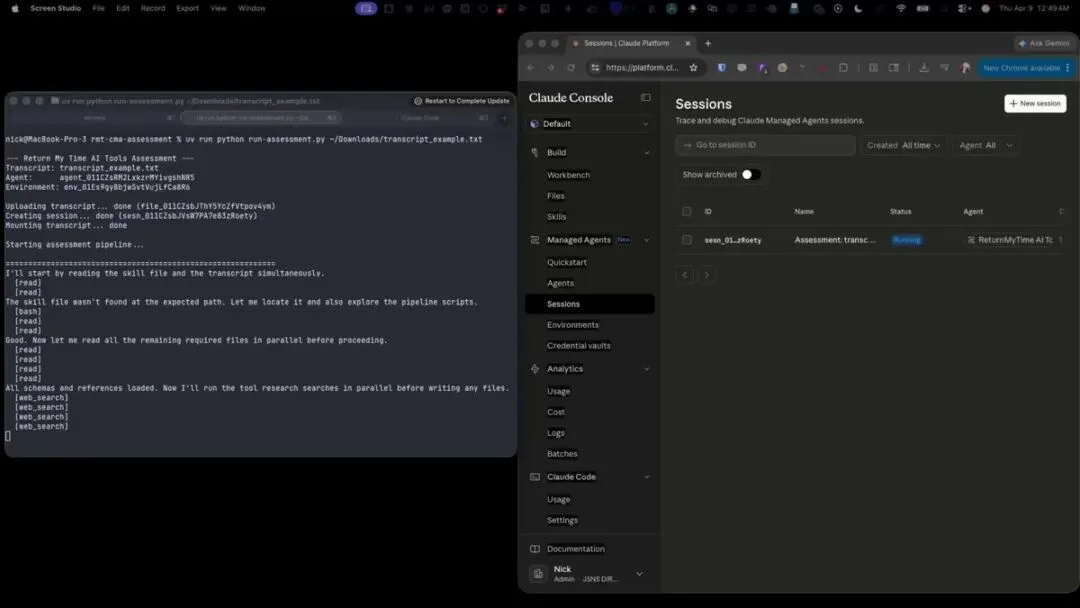Click the Documentation book icon

point(535,549)
